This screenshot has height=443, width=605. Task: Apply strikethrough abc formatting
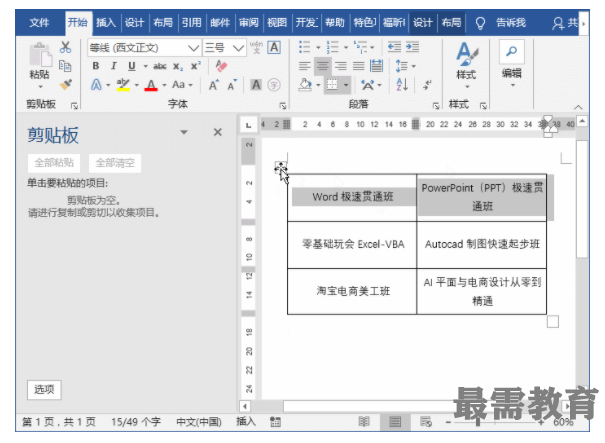160,66
